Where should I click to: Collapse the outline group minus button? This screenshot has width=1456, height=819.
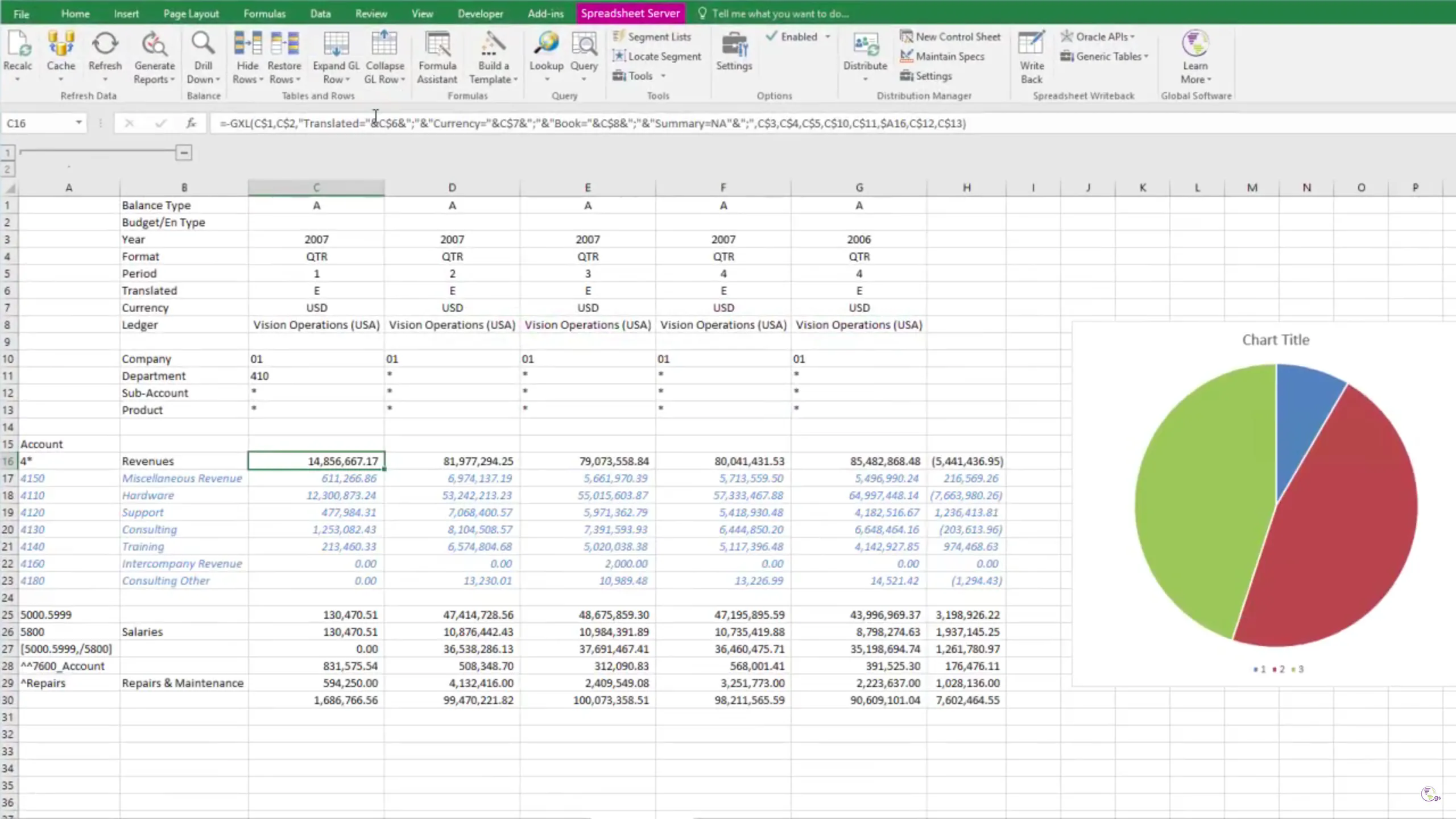point(184,152)
